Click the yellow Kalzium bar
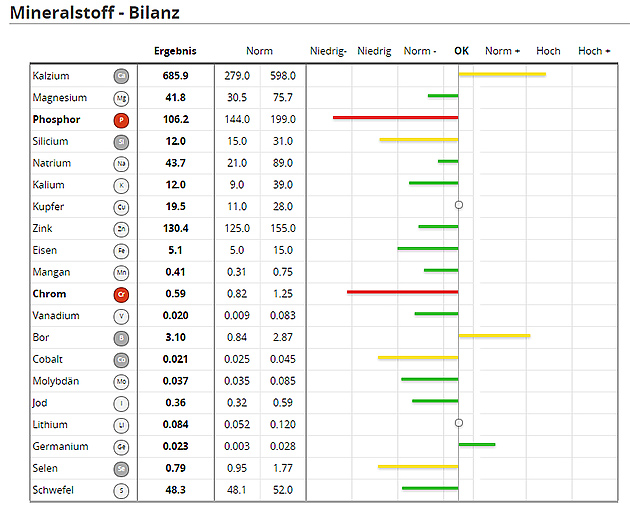Screen dimensions: 630x506 click(x=502, y=74)
